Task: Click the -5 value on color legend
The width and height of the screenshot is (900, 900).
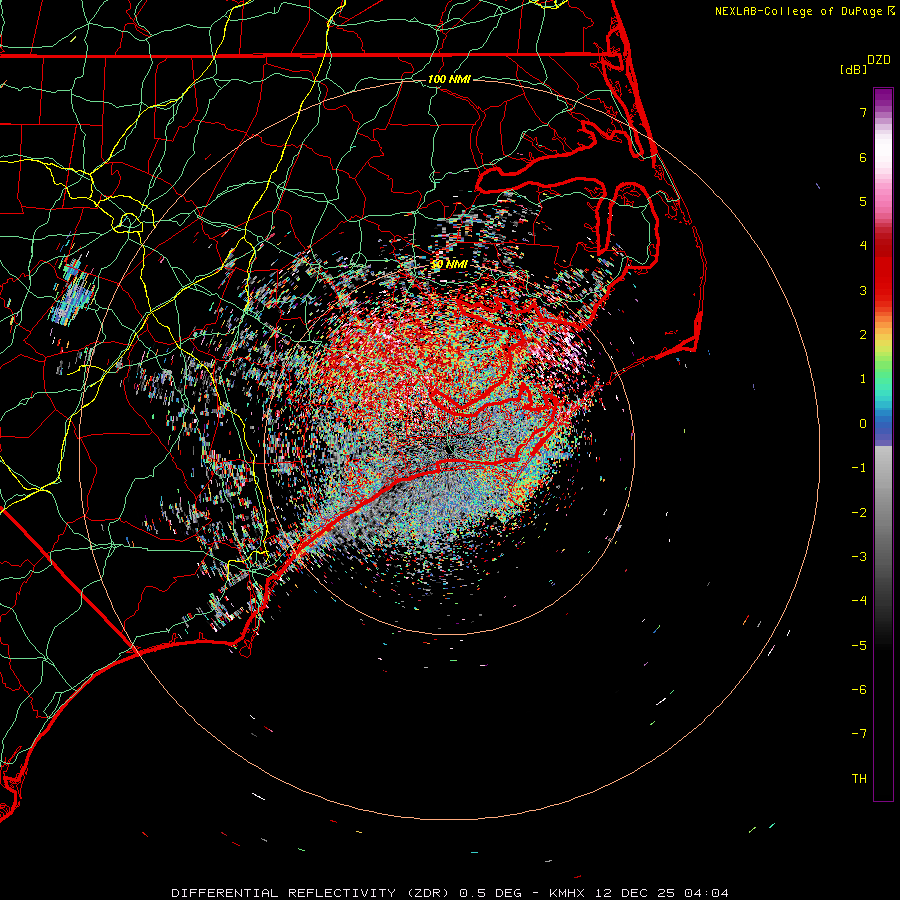Action: 859,646
